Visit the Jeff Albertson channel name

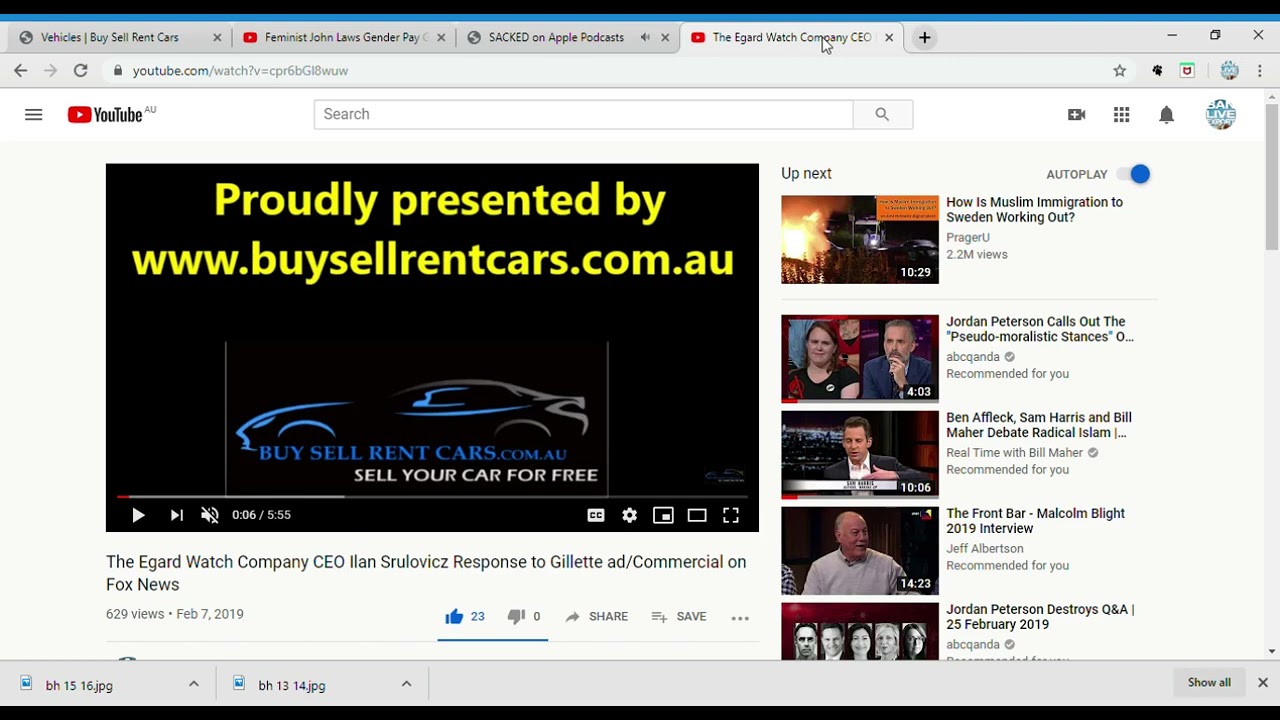tap(985, 548)
